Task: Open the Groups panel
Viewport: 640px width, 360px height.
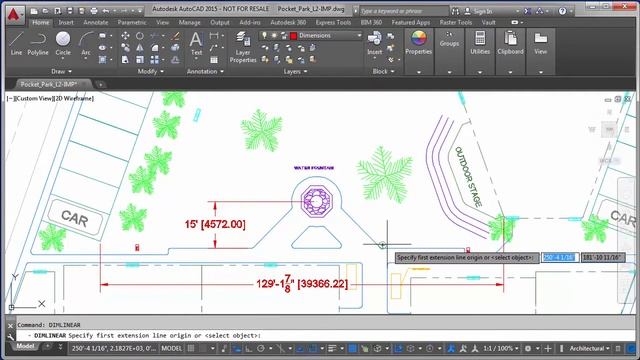Action: 449,39
